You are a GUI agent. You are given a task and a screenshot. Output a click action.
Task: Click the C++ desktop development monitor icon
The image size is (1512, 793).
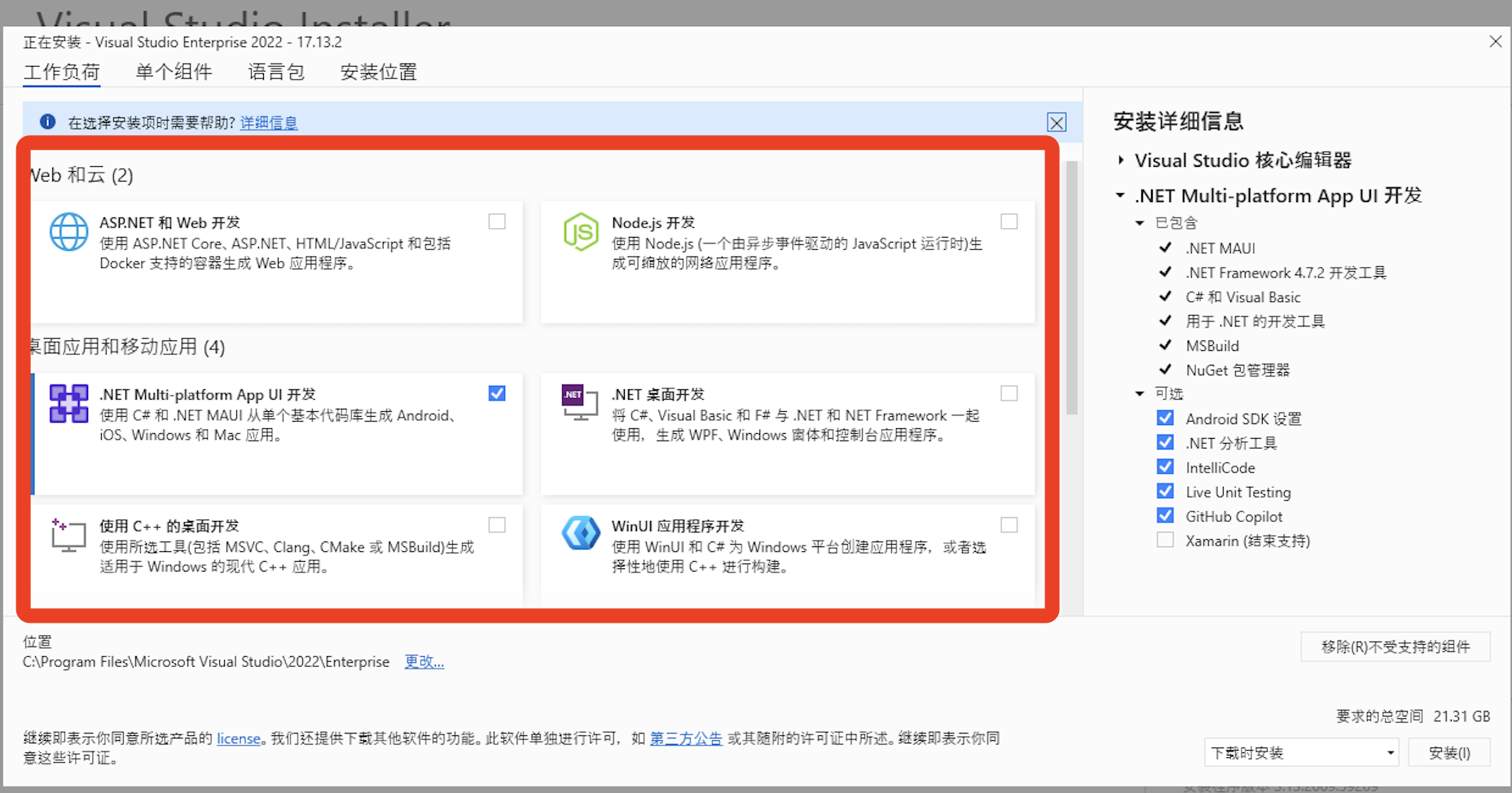pyautogui.click(x=68, y=535)
